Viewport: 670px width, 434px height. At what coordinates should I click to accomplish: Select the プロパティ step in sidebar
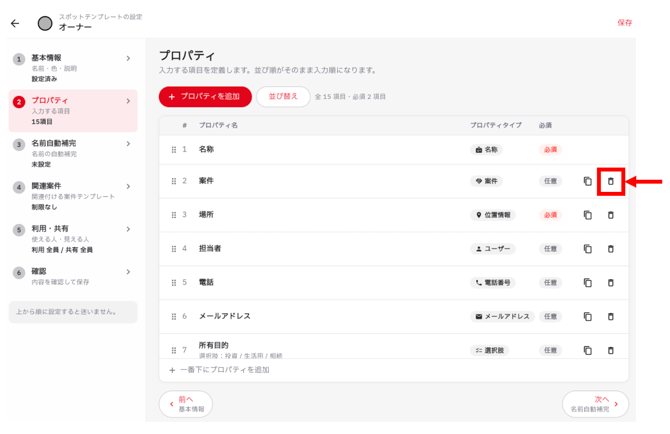point(73,111)
